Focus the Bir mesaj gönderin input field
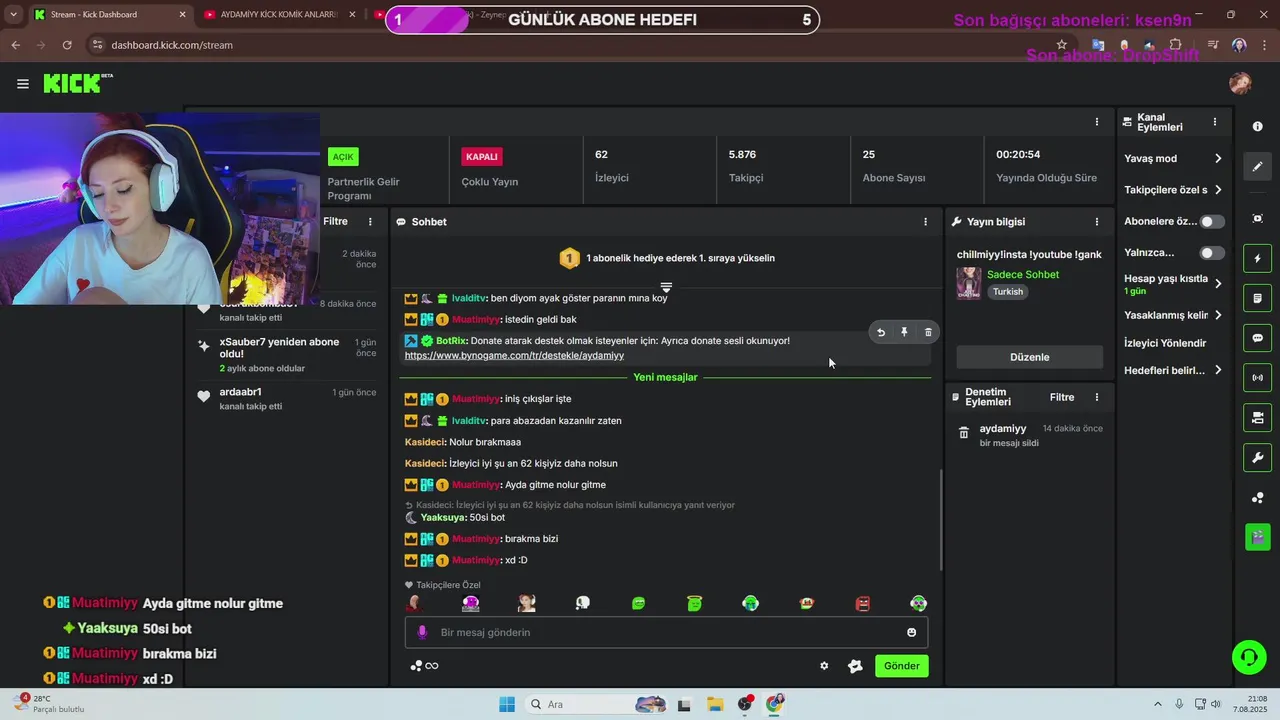 [x=666, y=632]
